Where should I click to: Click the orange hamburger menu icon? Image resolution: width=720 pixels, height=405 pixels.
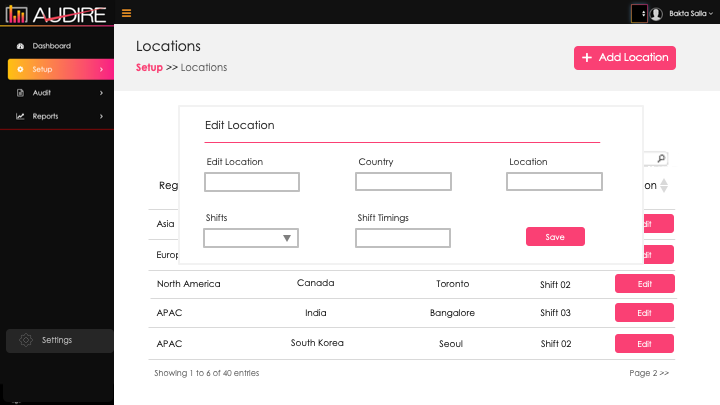pyautogui.click(x=126, y=13)
